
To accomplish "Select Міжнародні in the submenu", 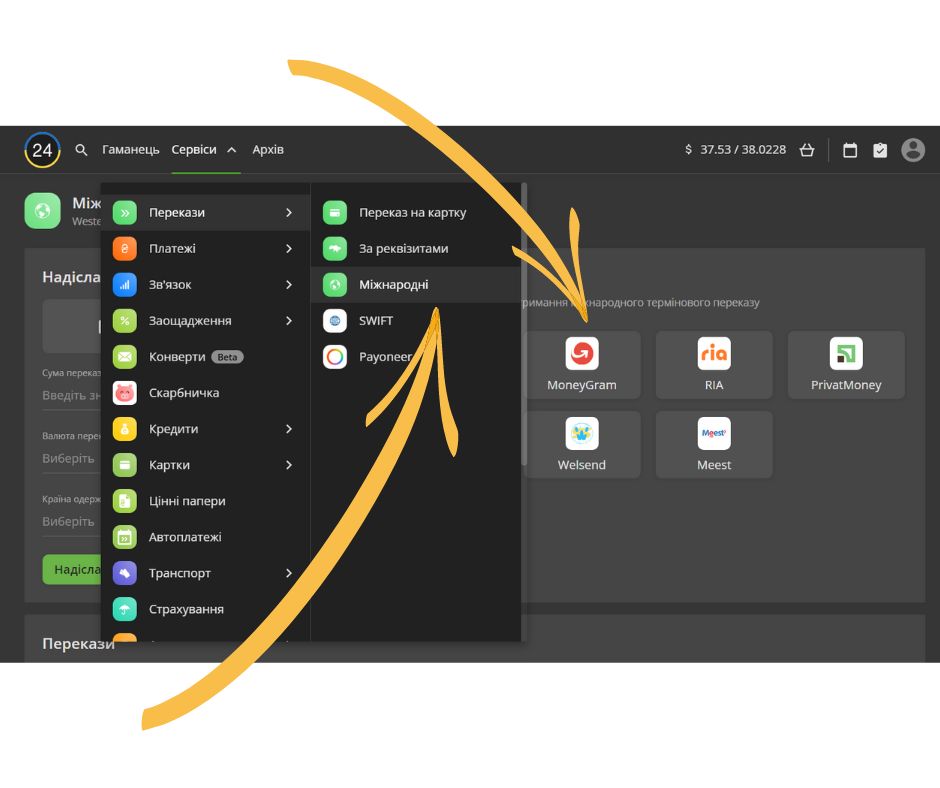I will 394,285.
